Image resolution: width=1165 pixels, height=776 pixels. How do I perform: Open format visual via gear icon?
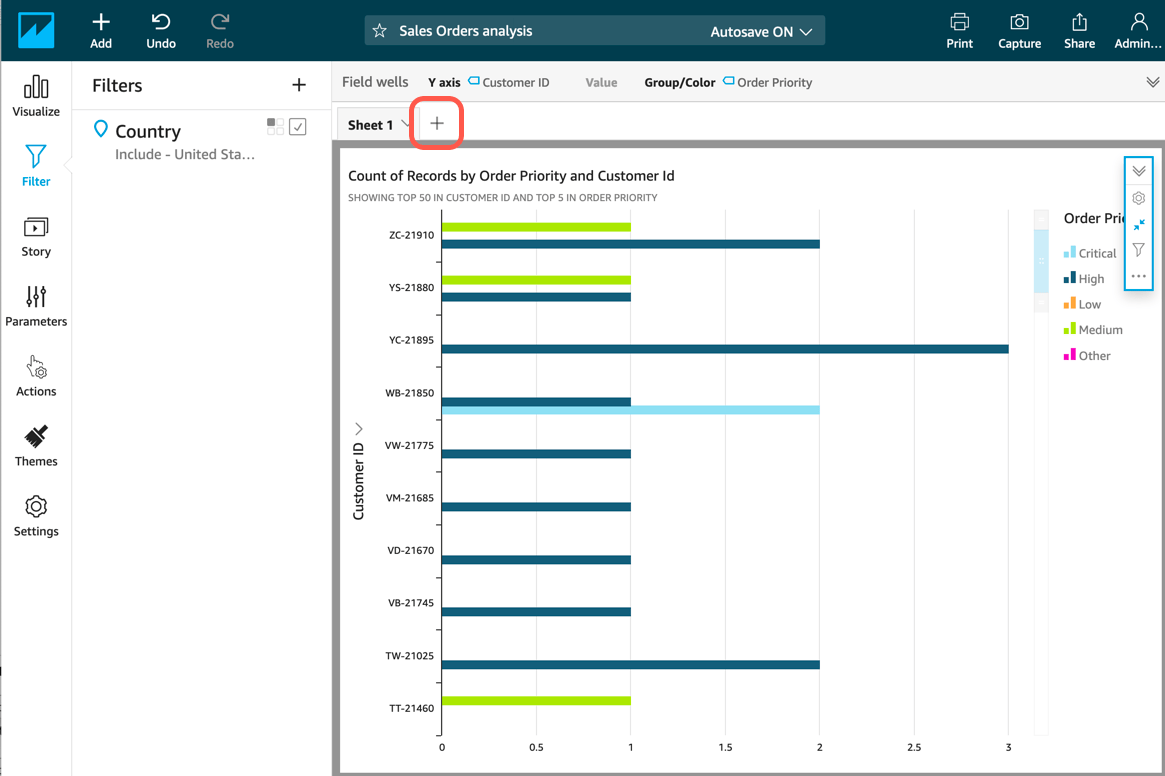(1138, 197)
